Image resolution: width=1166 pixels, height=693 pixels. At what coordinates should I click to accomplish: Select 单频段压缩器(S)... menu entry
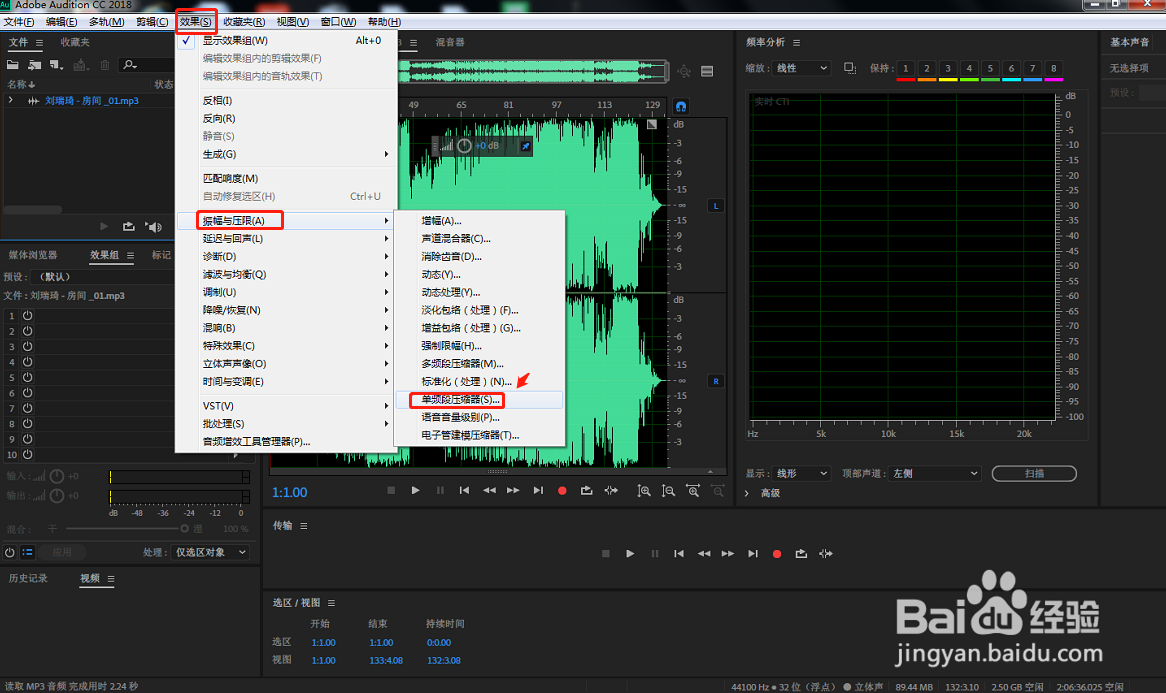click(479, 400)
